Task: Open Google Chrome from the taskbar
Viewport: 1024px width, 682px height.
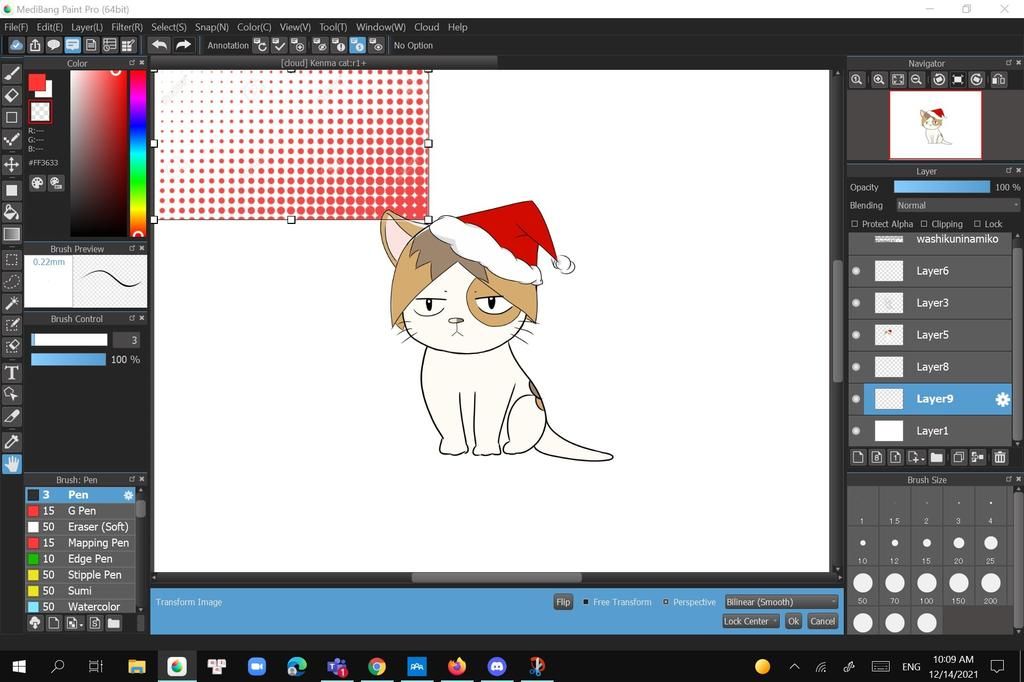Action: point(377,666)
